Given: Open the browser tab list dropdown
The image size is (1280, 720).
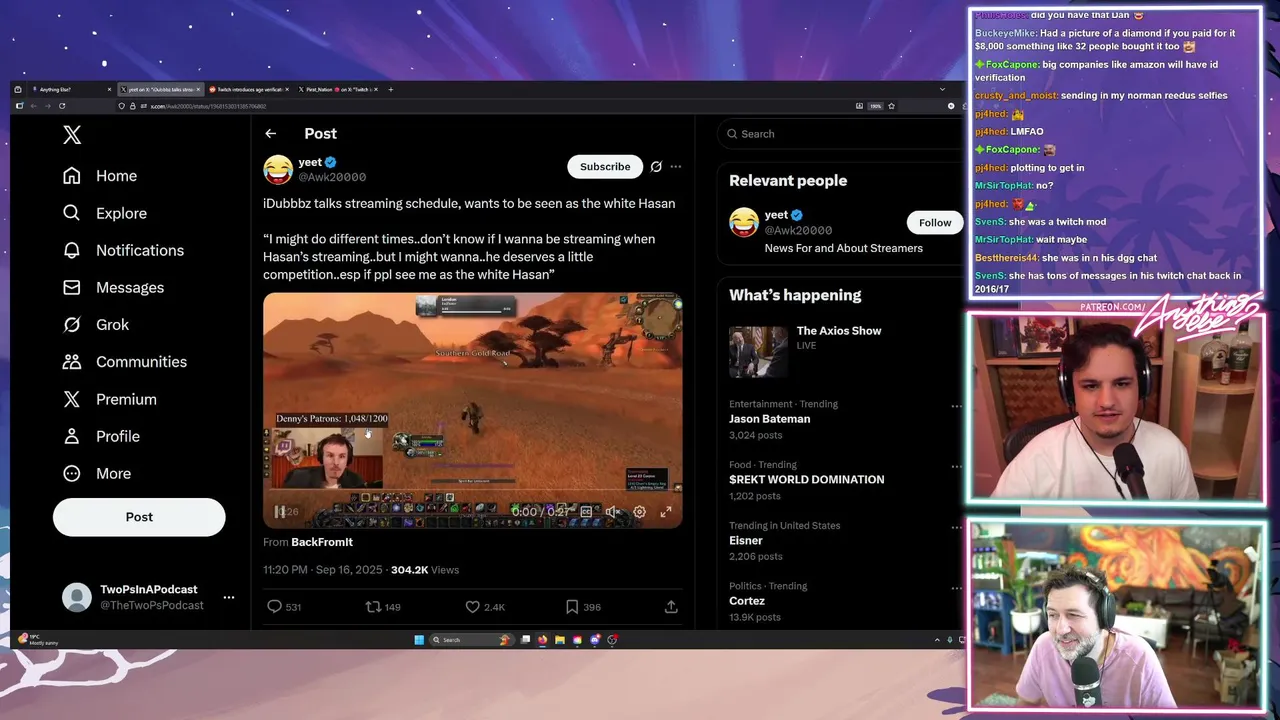Looking at the screenshot, I should [x=941, y=89].
